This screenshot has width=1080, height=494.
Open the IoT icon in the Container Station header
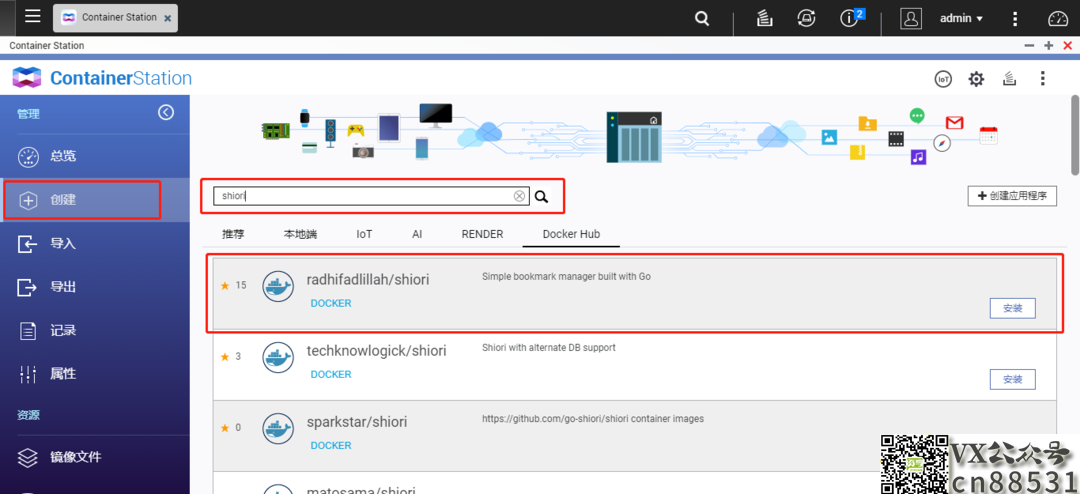coord(942,79)
